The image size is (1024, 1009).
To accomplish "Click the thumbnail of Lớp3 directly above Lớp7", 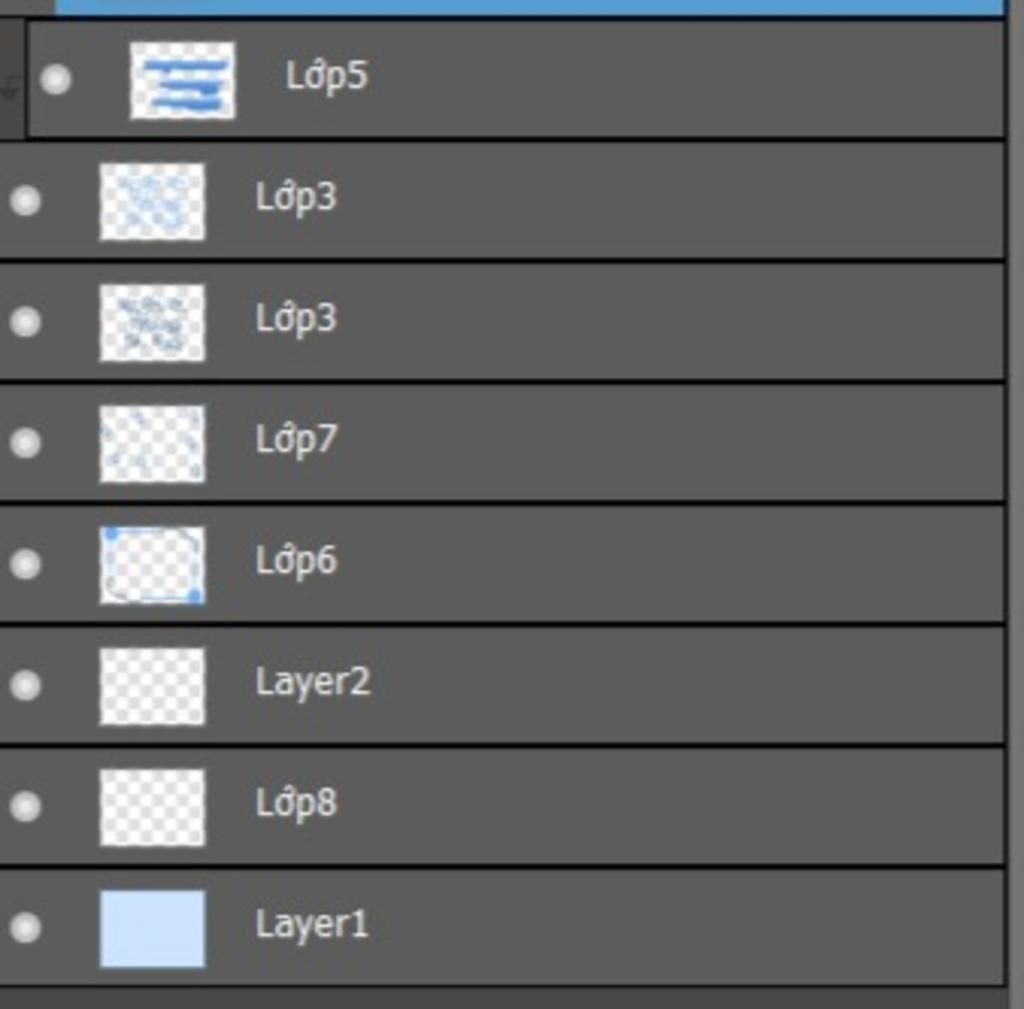I will (152, 323).
